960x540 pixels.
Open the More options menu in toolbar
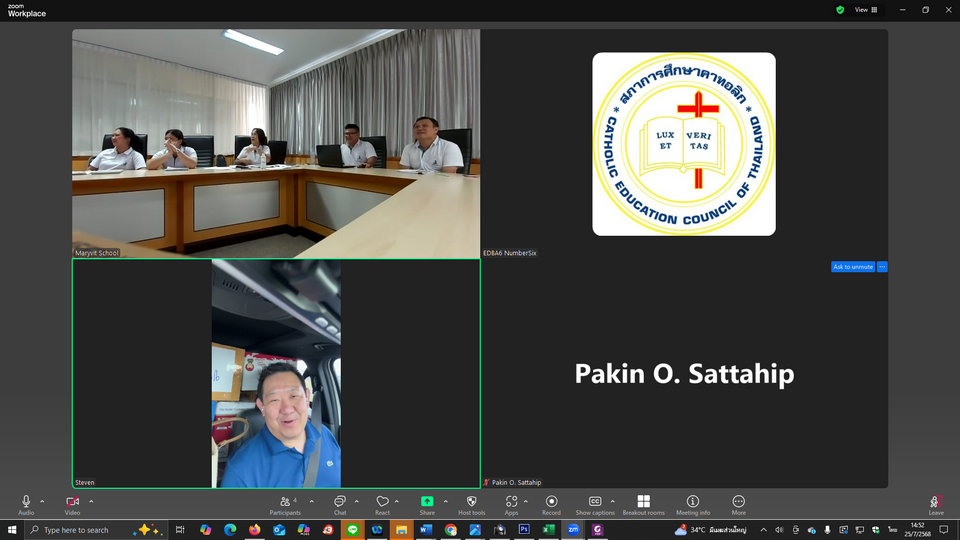point(738,504)
